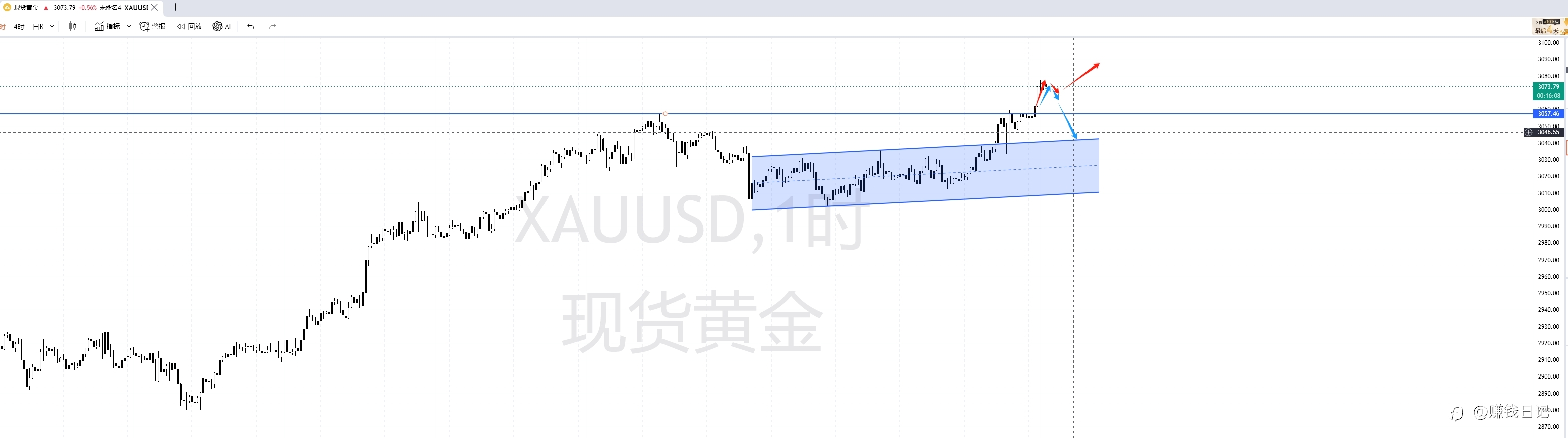Click the crosshair plus icon at 3046.55

coord(1528,132)
